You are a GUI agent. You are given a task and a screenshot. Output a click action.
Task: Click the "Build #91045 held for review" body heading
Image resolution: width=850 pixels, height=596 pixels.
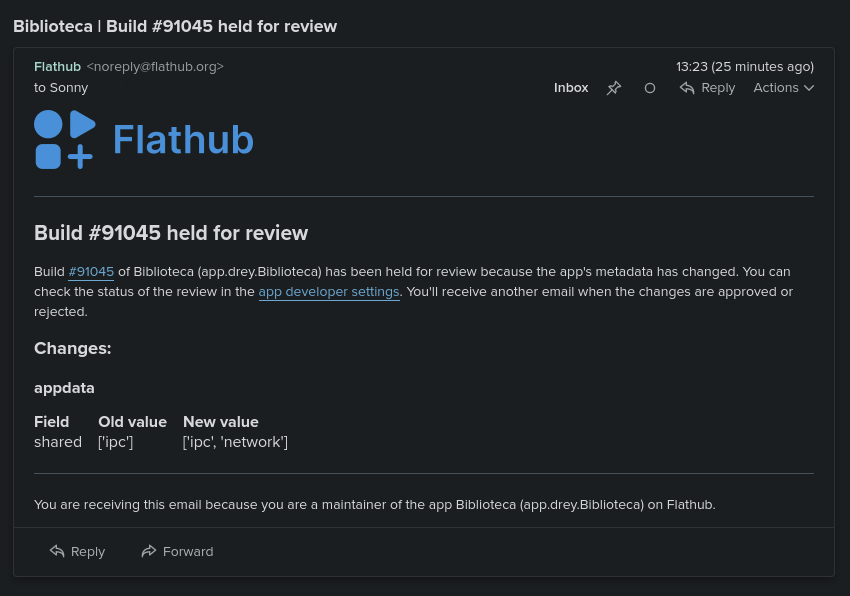pos(171,233)
